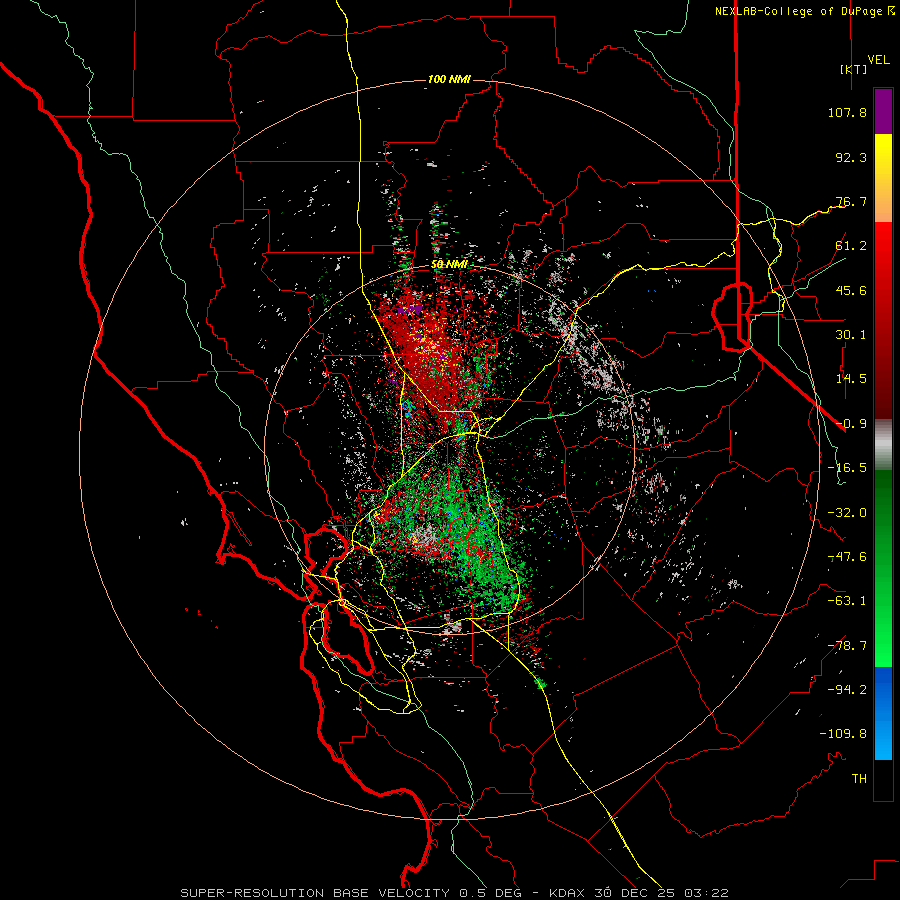Click the 30.1 legend value
This screenshot has width=900, height=900.
tap(851, 335)
